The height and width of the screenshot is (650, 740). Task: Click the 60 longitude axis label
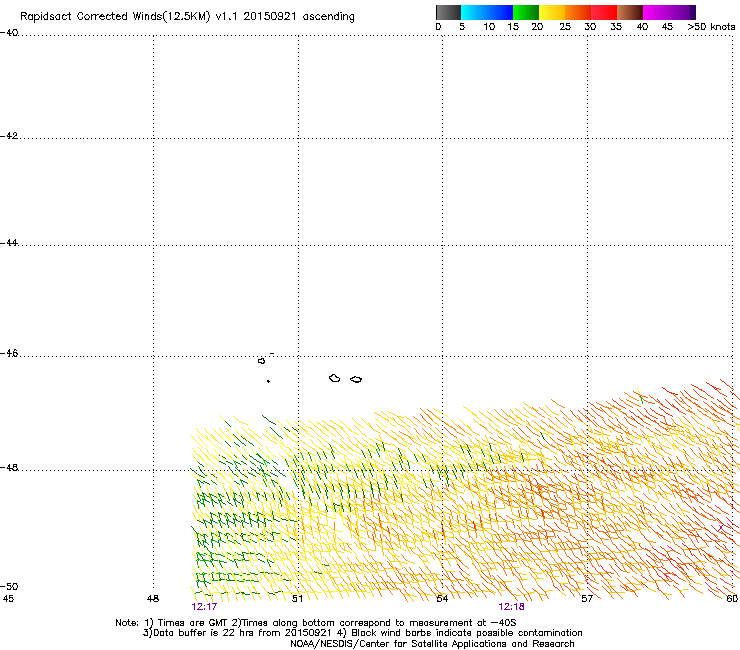tap(732, 599)
